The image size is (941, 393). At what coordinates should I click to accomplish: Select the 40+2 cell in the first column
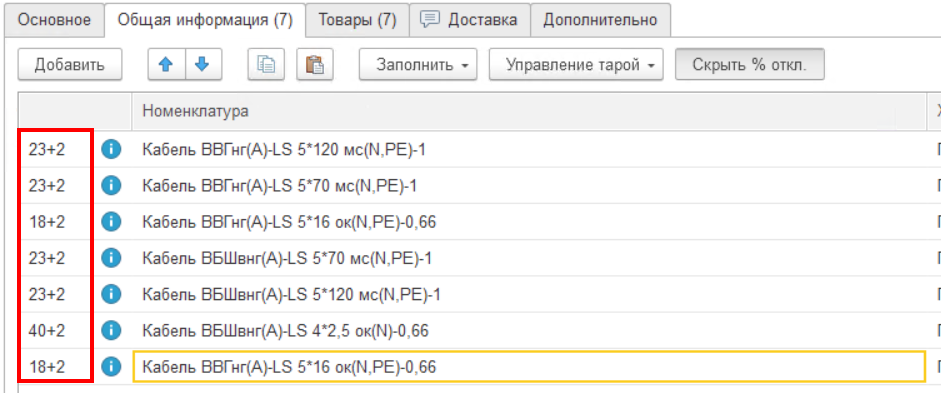tap(47, 330)
